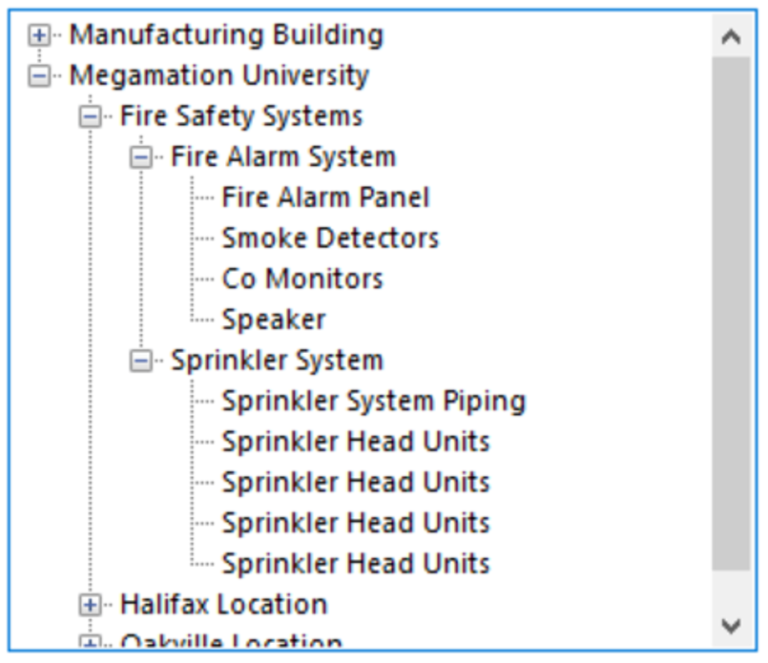Collapse the Sprinkler System branch

(141, 361)
